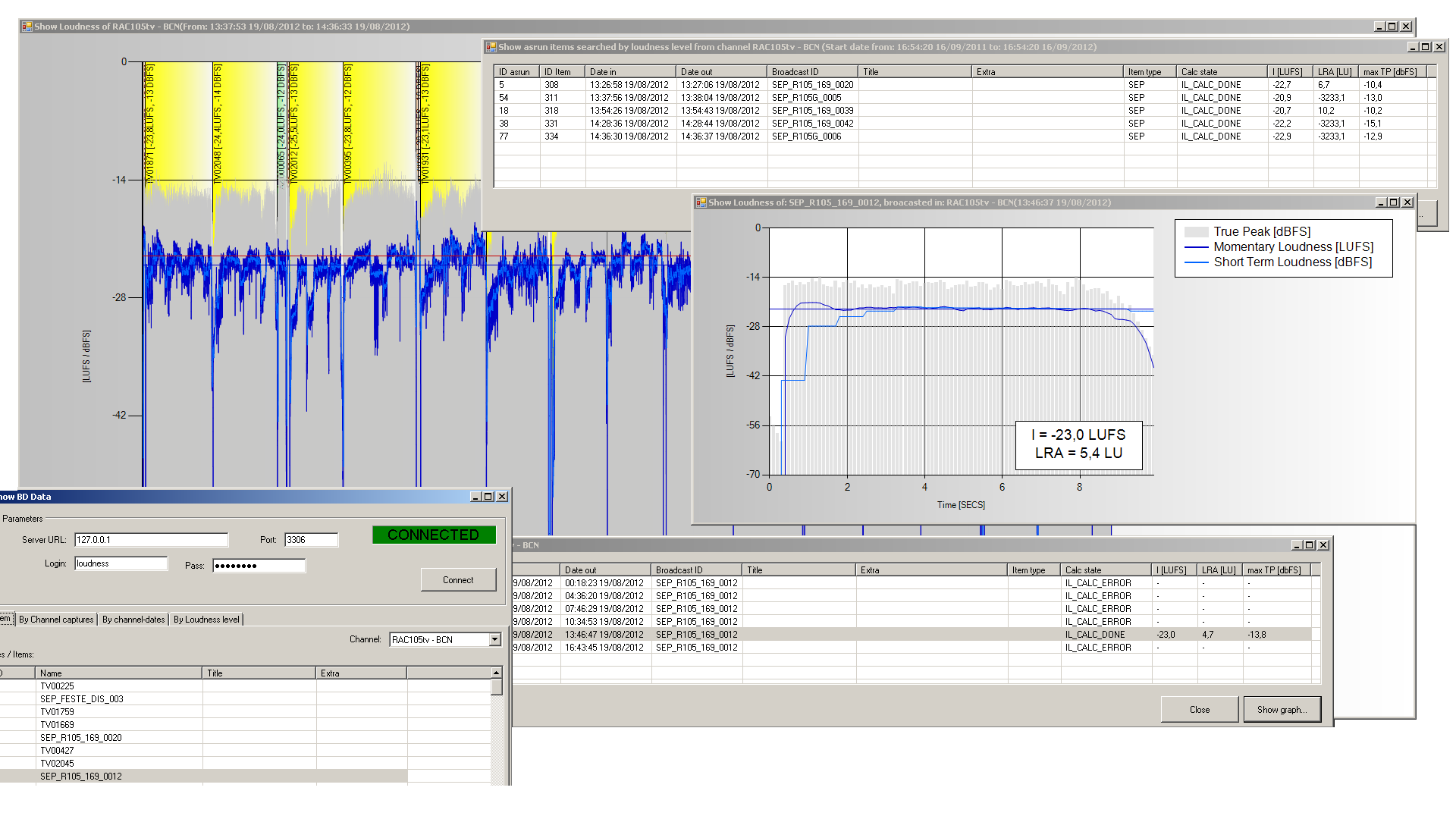
Task: Click the Show Loudness RAC105tv window title icon
Action: (27, 27)
